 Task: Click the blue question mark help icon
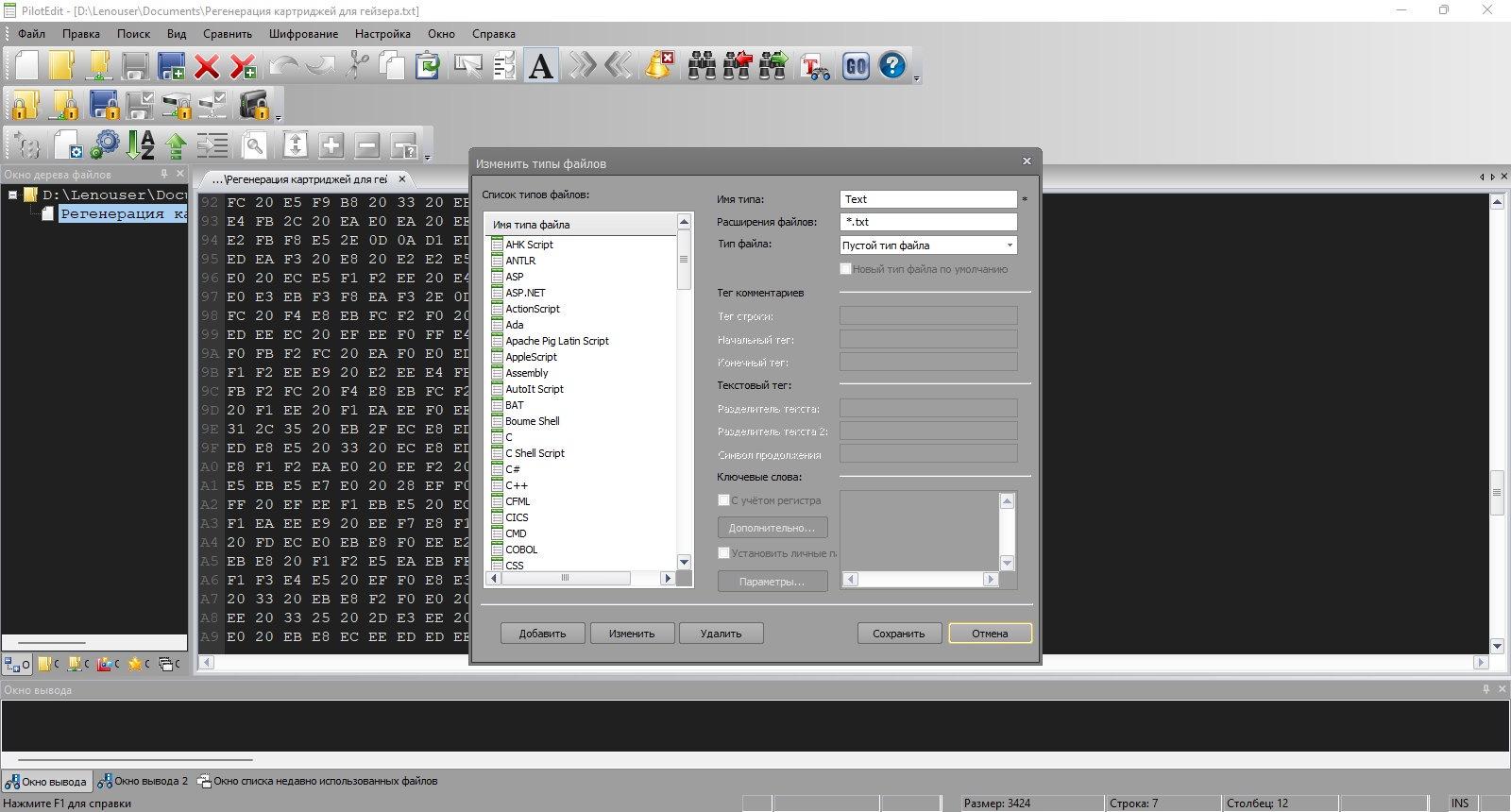pyautogui.click(x=892, y=65)
